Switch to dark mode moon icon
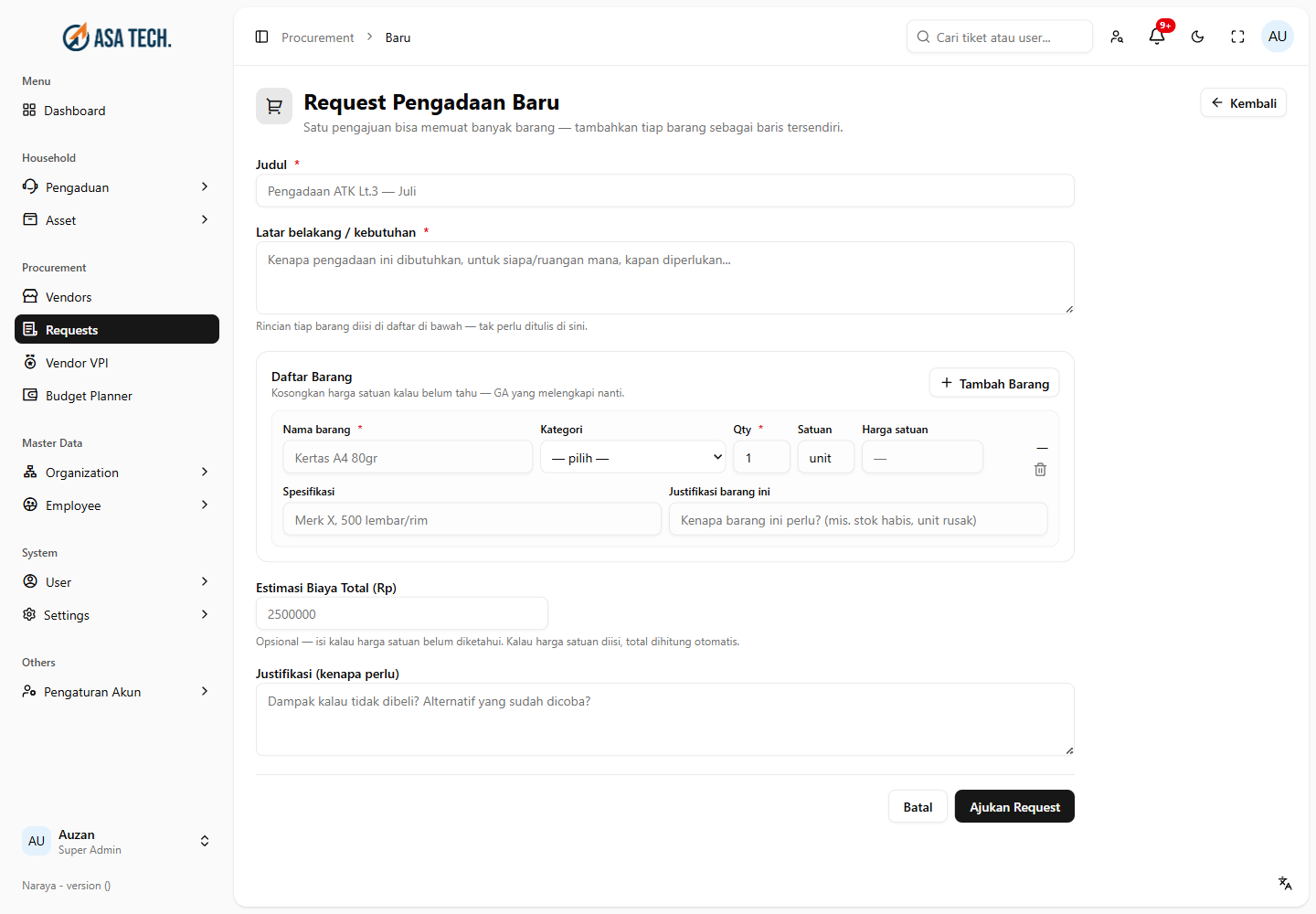Viewport: 1316px width, 914px height. (x=1197, y=37)
